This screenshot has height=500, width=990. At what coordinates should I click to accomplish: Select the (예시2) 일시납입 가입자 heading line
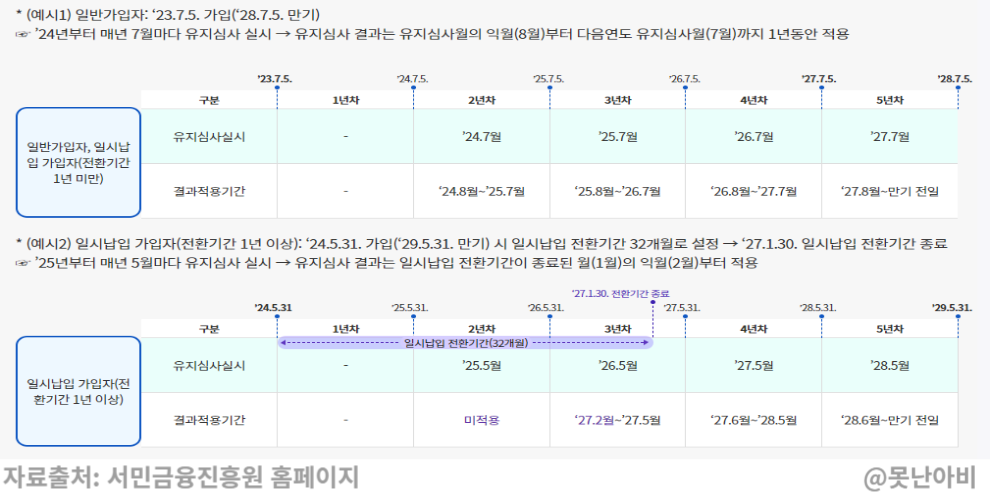click(x=481, y=244)
